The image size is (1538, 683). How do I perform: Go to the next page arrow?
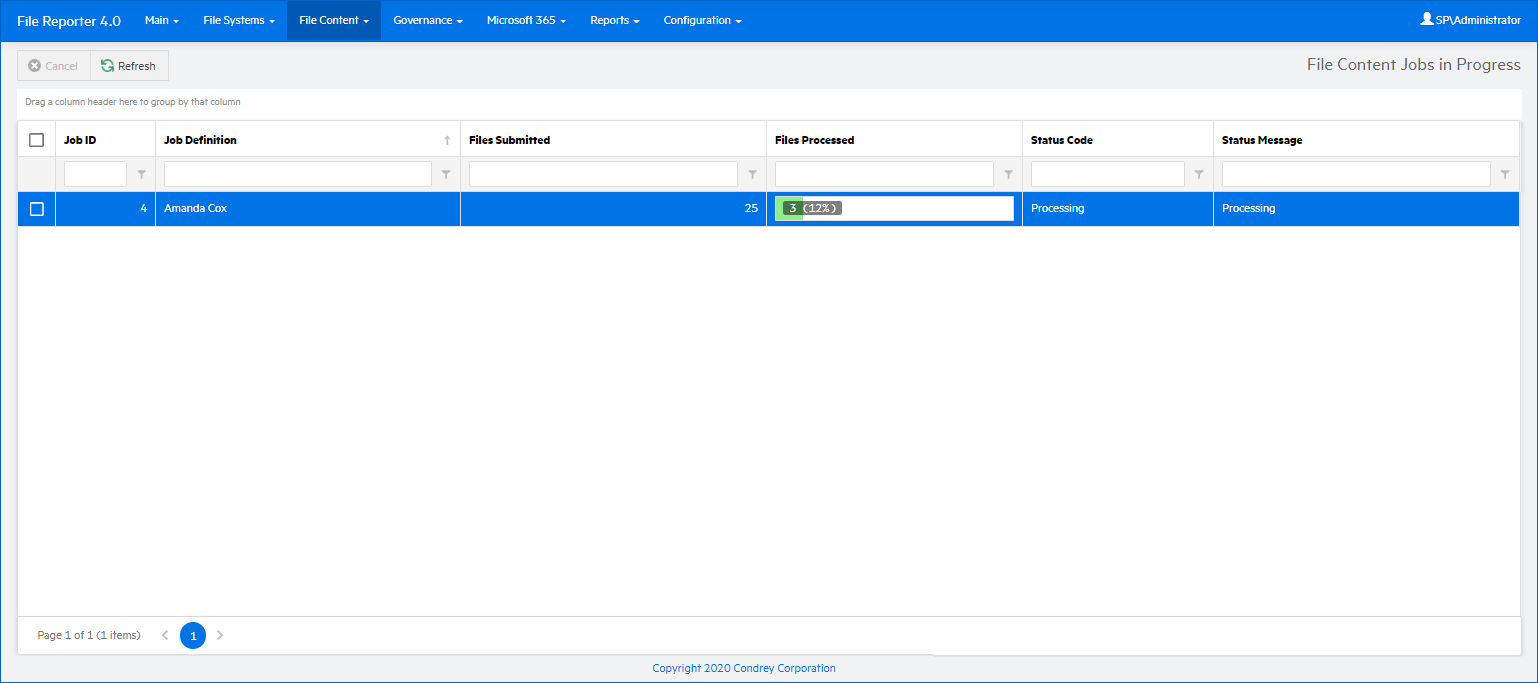[220, 635]
